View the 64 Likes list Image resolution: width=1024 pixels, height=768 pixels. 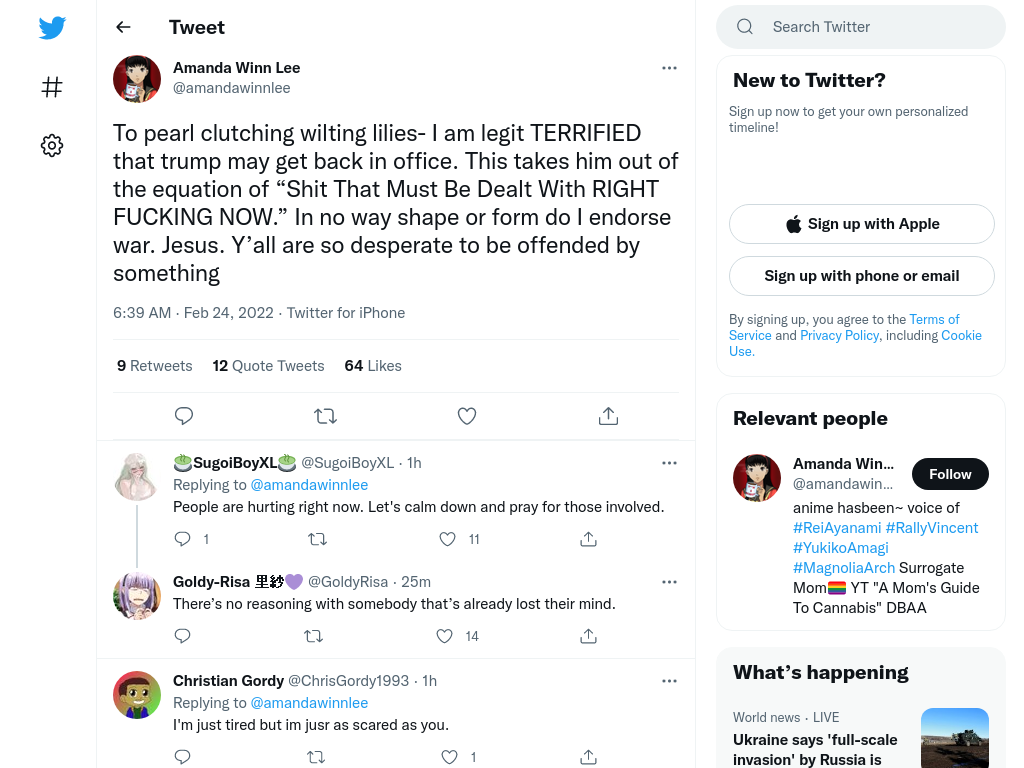coord(373,366)
